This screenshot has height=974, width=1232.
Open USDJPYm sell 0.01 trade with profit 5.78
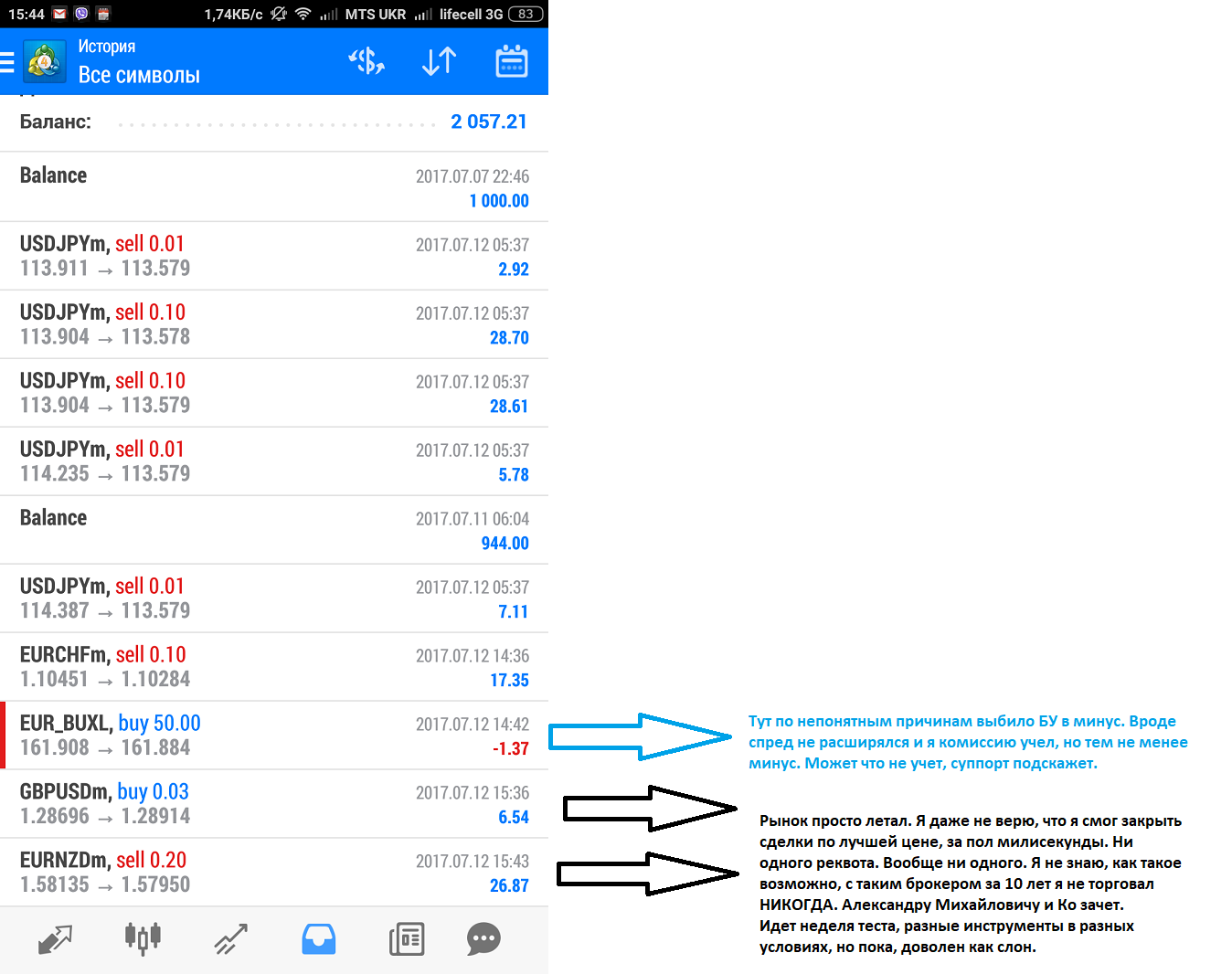point(274,461)
